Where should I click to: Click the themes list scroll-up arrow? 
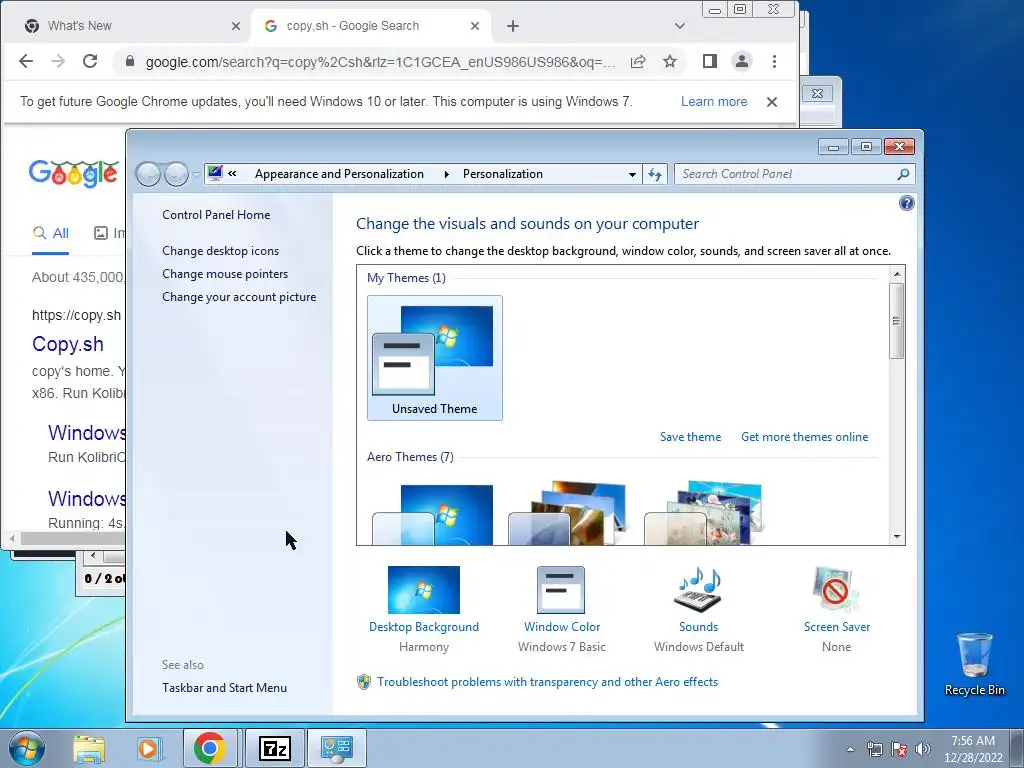pos(897,274)
